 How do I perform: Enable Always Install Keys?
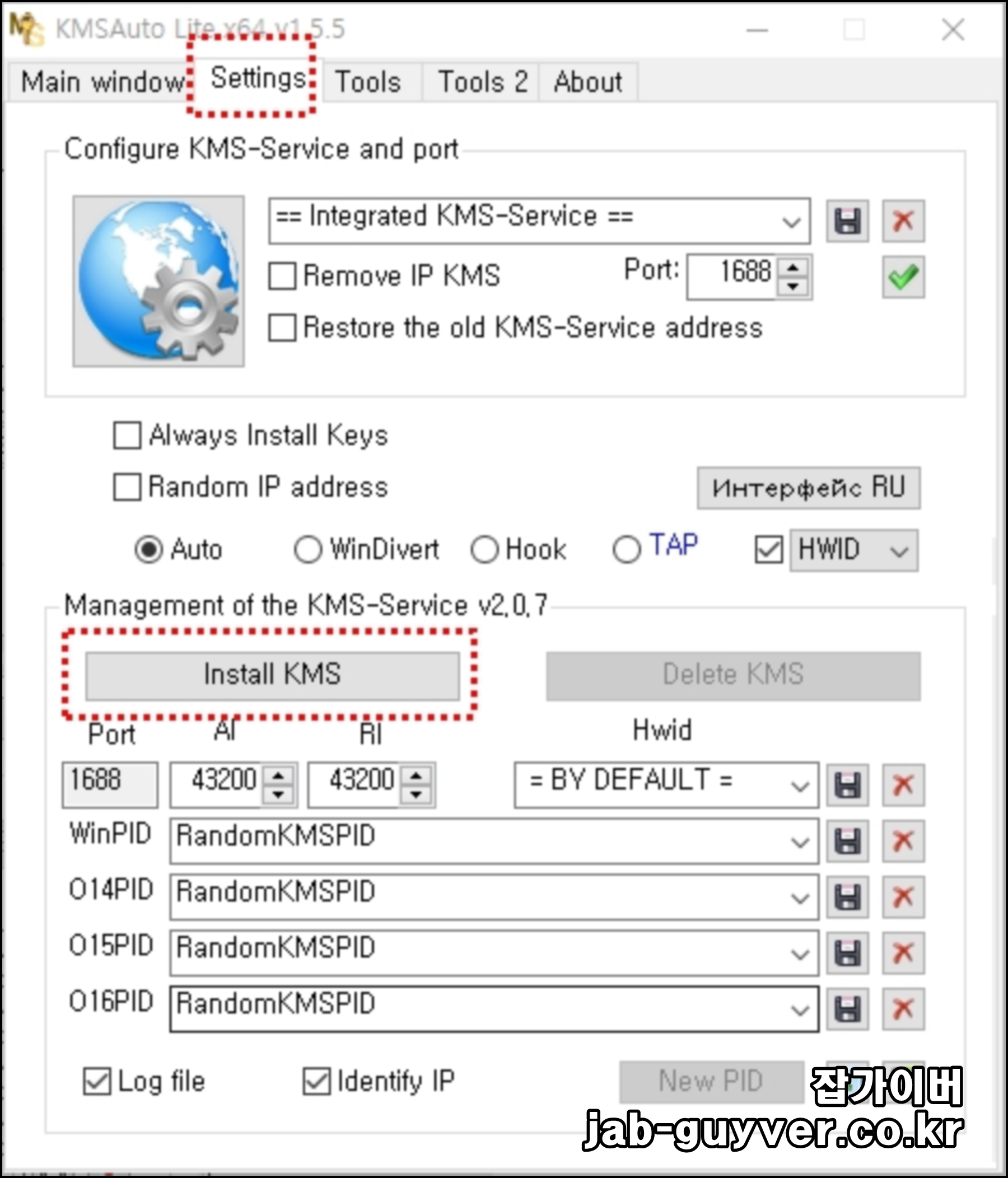127,436
